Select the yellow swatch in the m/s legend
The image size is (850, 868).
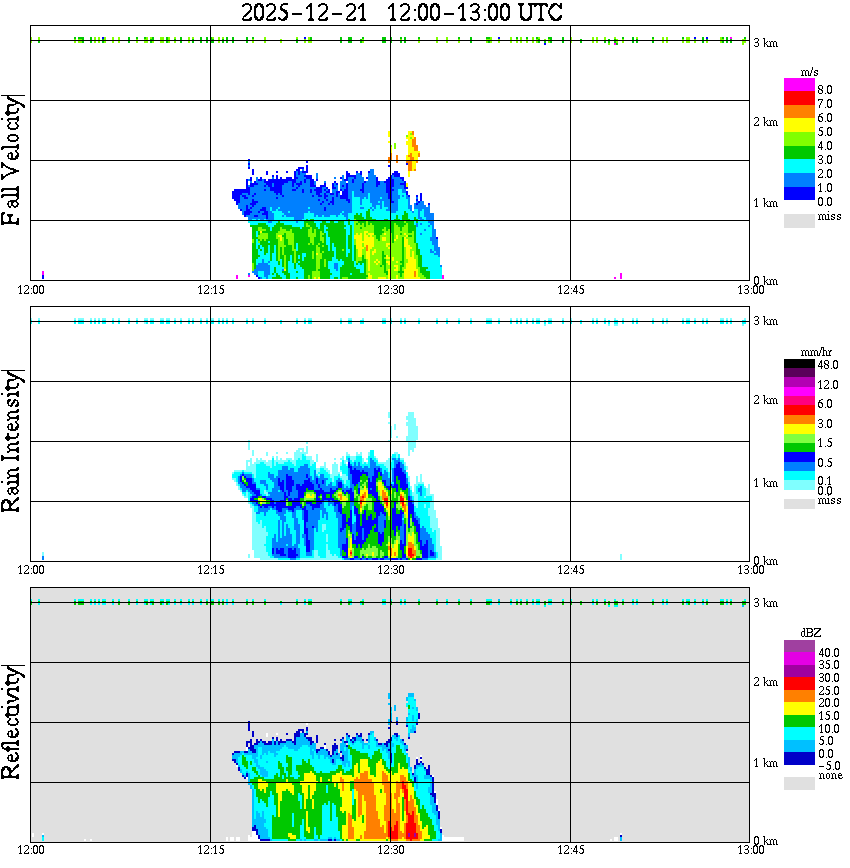point(799,126)
